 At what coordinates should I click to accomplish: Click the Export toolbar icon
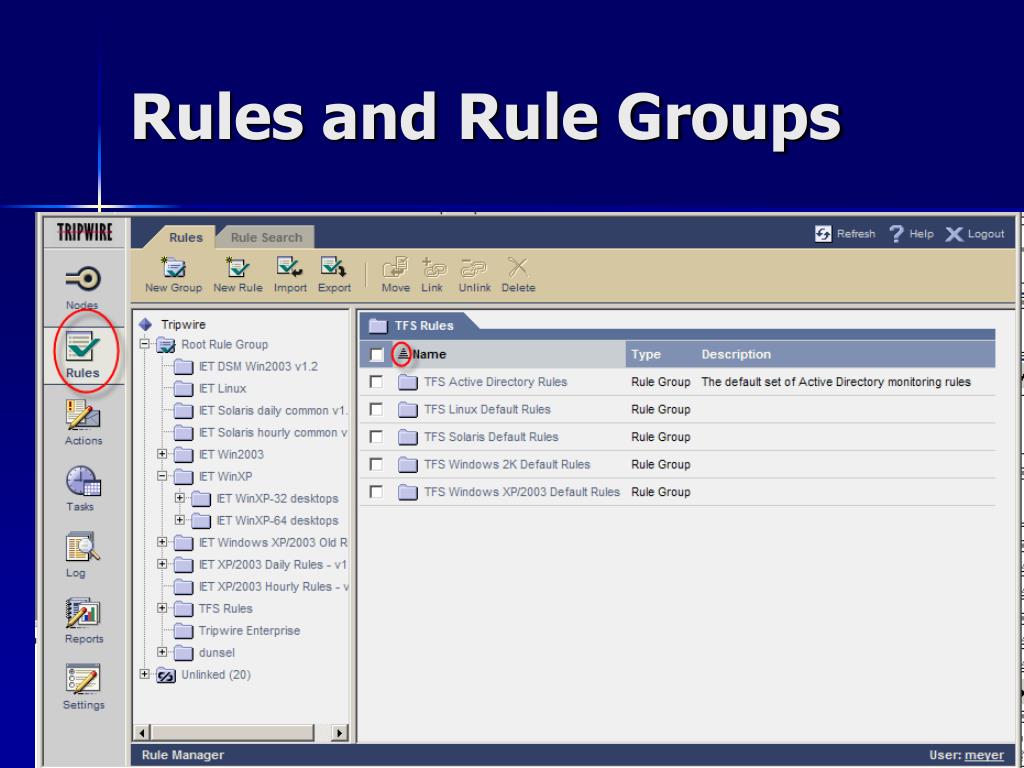334,267
